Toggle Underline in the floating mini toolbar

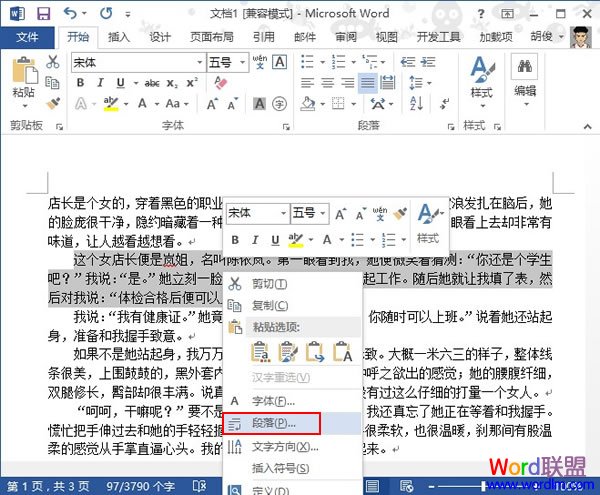coord(273,240)
